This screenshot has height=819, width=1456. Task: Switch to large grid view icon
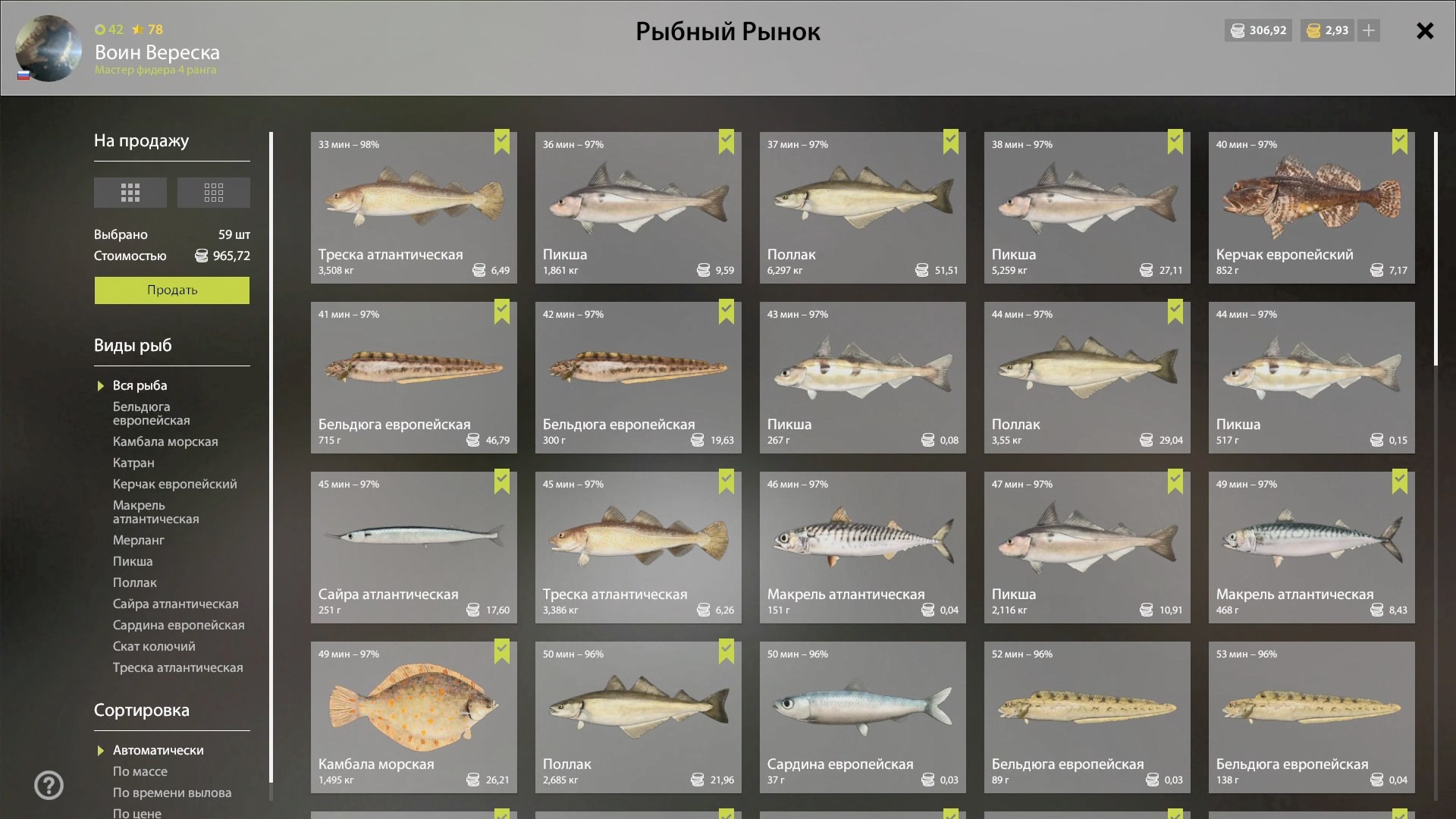(x=130, y=193)
